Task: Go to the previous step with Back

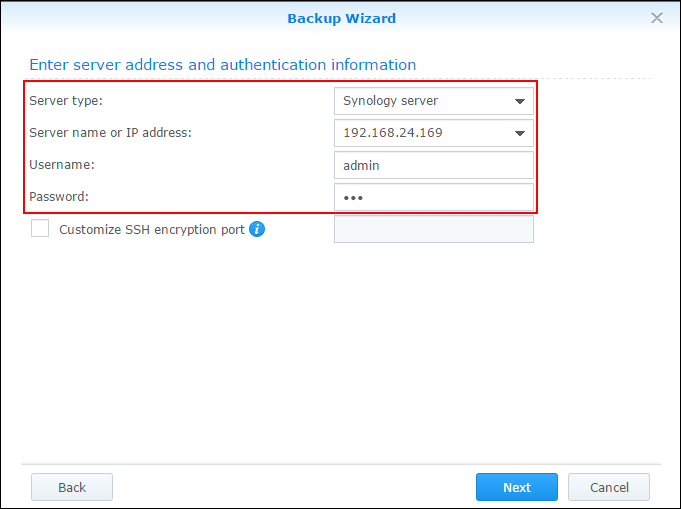Action: (72, 487)
